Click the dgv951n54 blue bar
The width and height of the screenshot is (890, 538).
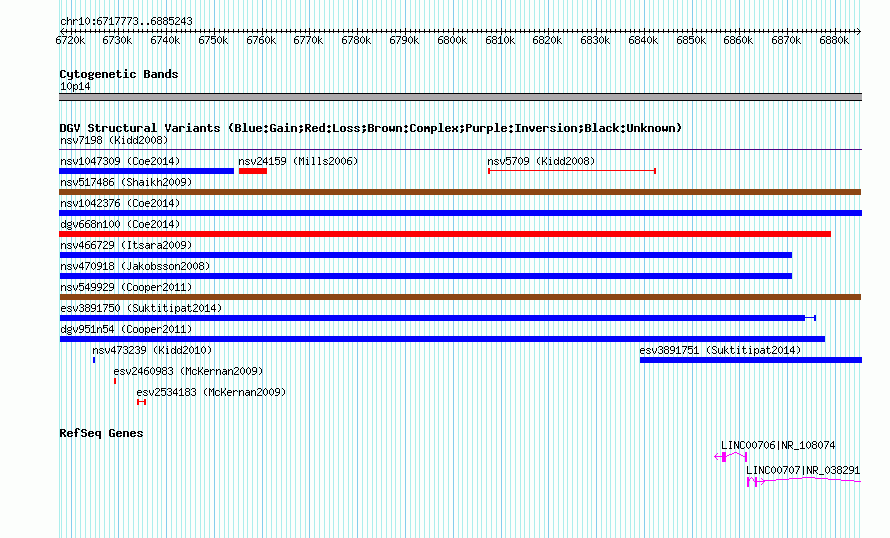click(442, 339)
